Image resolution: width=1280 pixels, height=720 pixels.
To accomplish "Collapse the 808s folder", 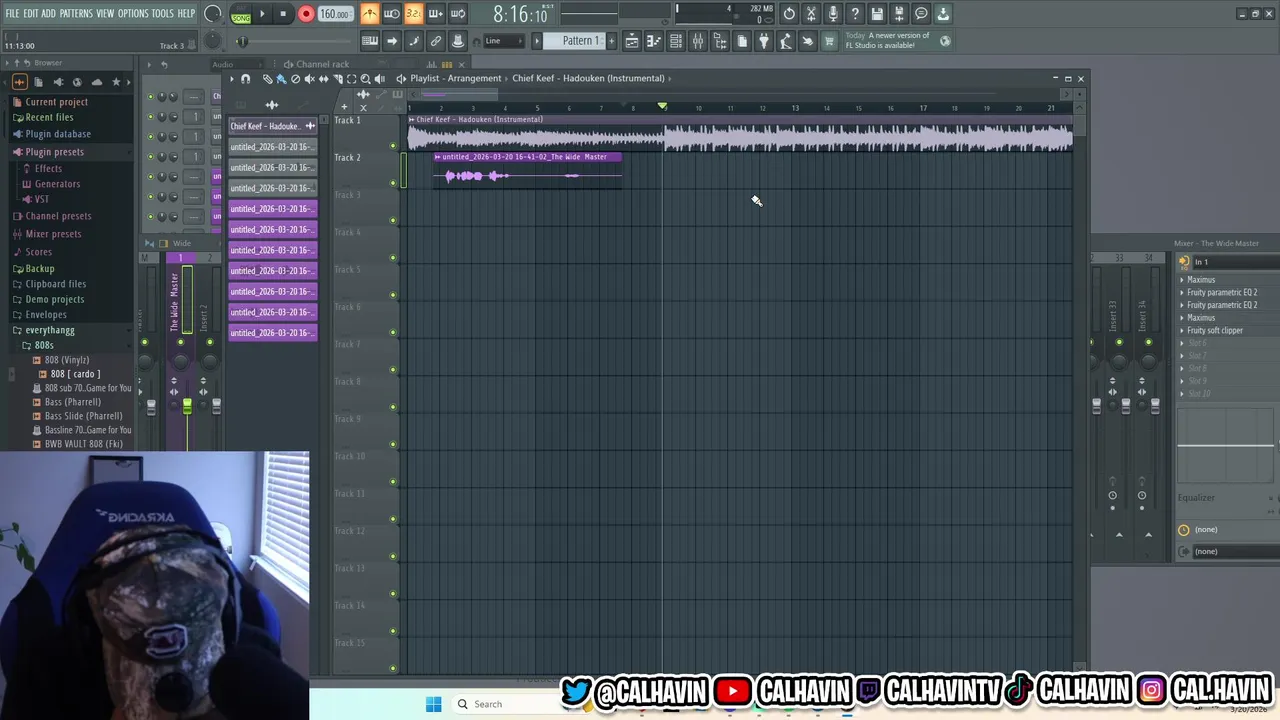I will click(x=43, y=345).
